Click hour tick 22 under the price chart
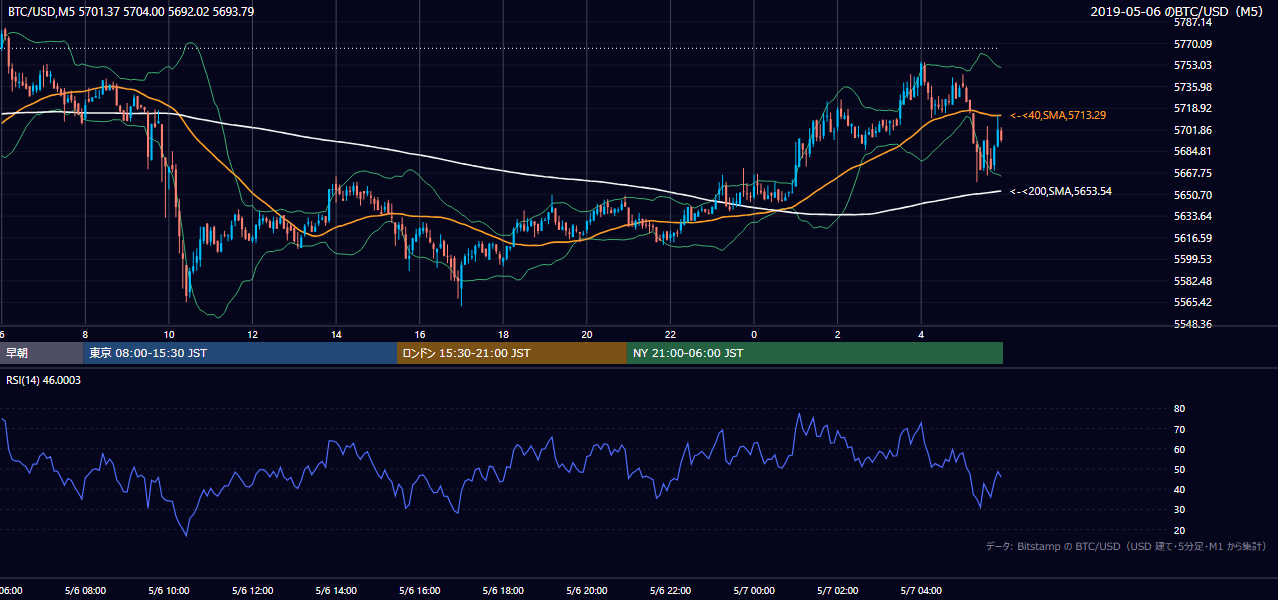Image resolution: width=1278 pixels, height=600 pixels. pos(671,334)
